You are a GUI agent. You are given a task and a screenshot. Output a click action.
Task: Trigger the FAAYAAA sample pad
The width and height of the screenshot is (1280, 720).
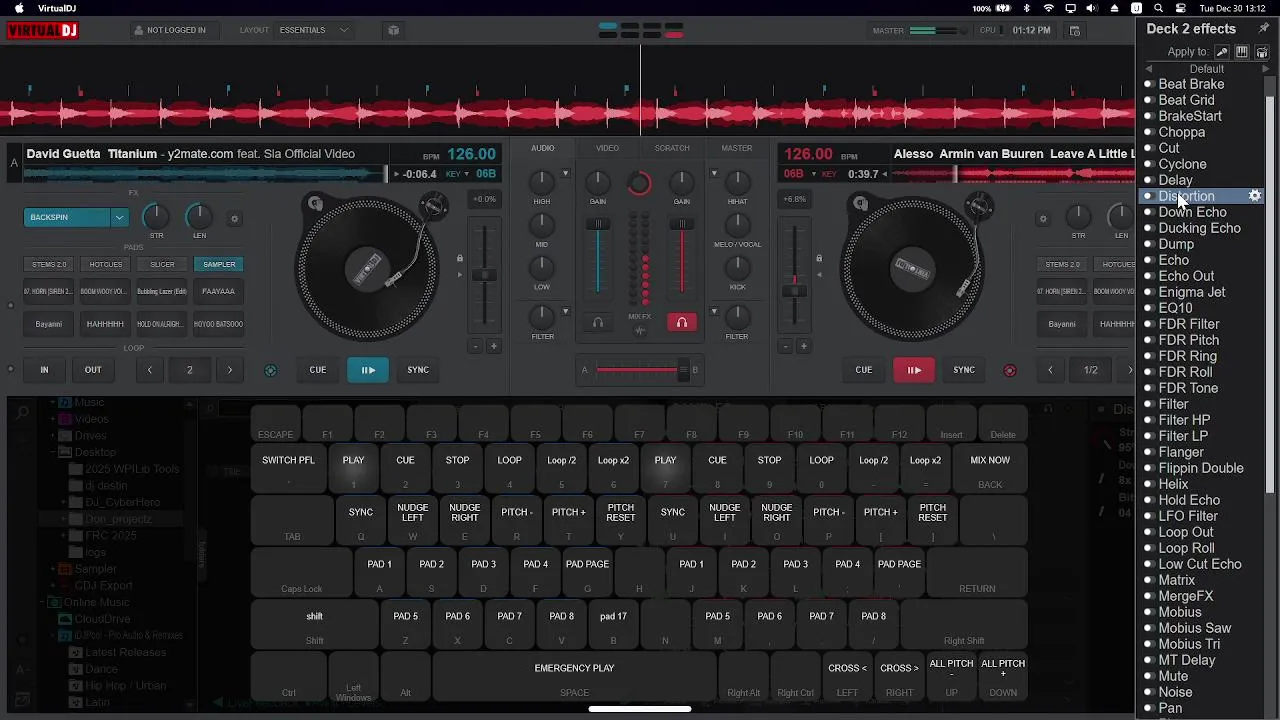[218, 291]
